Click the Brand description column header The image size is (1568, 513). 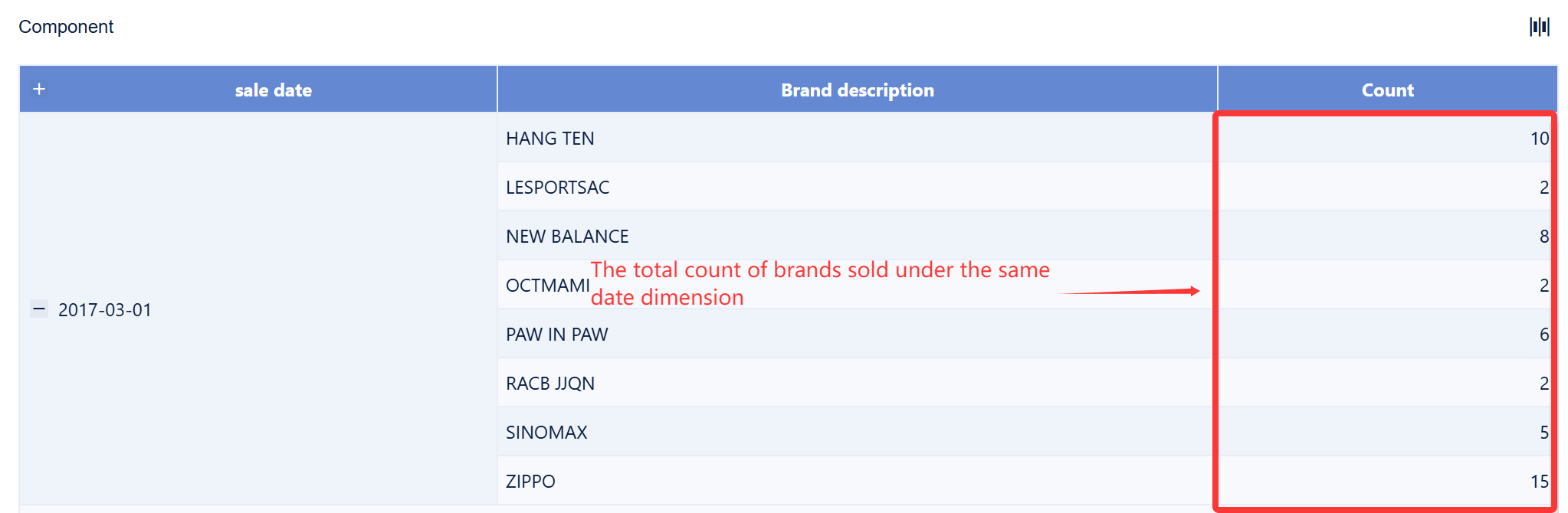point(857,90)
